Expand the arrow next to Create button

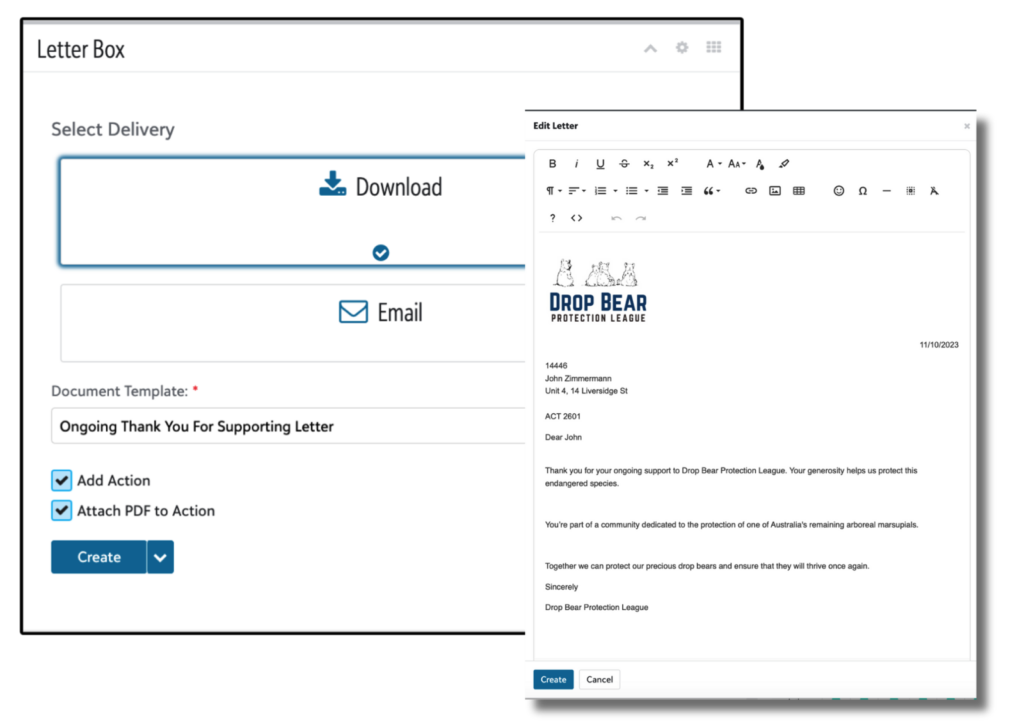tap(160, 557)
